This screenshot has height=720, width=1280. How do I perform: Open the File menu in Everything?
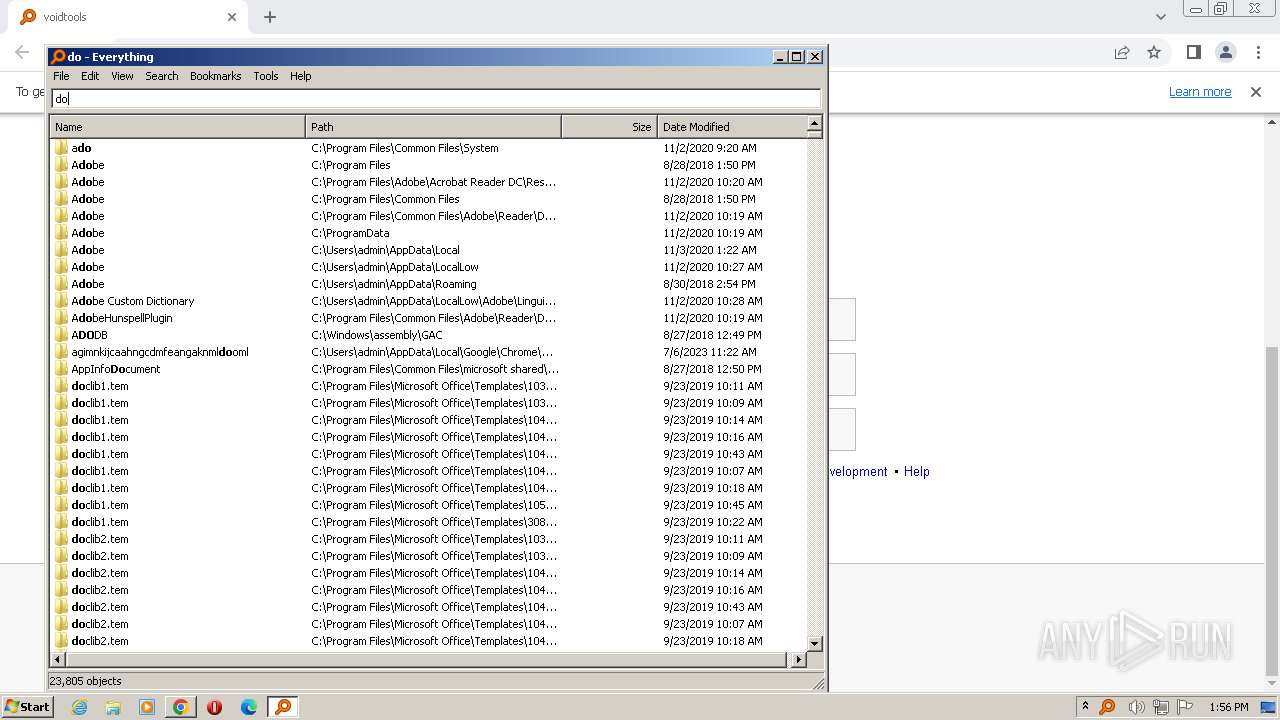[61, 76]
